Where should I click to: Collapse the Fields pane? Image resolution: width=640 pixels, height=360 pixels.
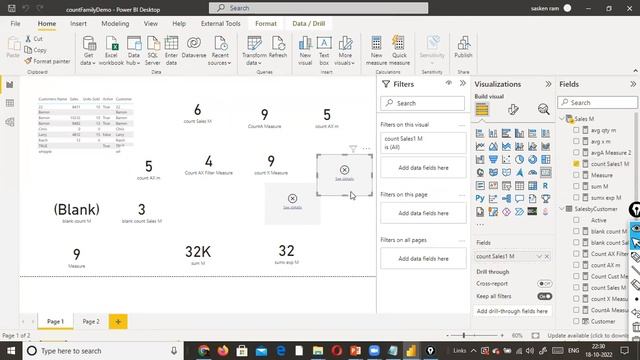(633, 84)
